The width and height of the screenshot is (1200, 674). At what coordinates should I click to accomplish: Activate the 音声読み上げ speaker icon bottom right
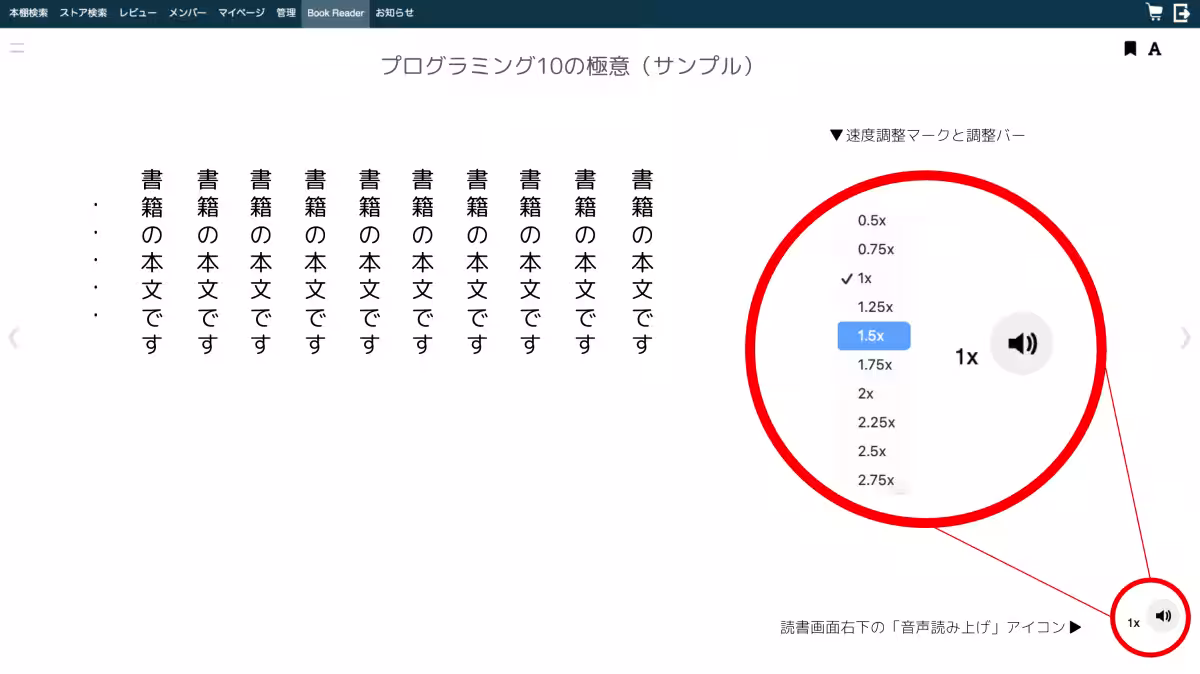(1162, 616)
